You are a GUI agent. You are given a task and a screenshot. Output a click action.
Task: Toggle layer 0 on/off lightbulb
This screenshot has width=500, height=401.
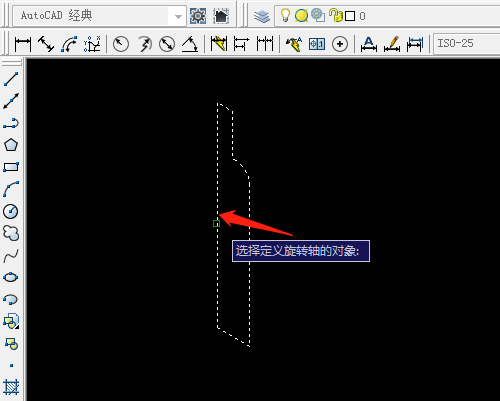click(285, 15)
